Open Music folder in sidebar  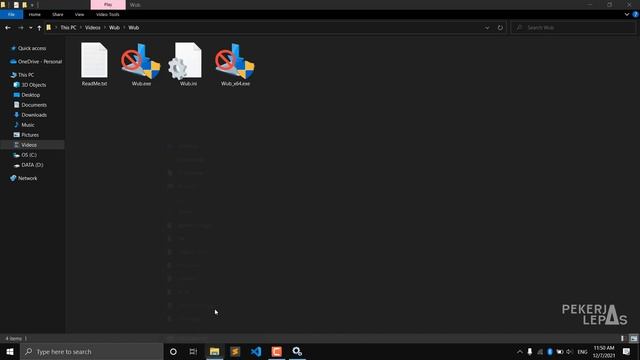[28, 125]
